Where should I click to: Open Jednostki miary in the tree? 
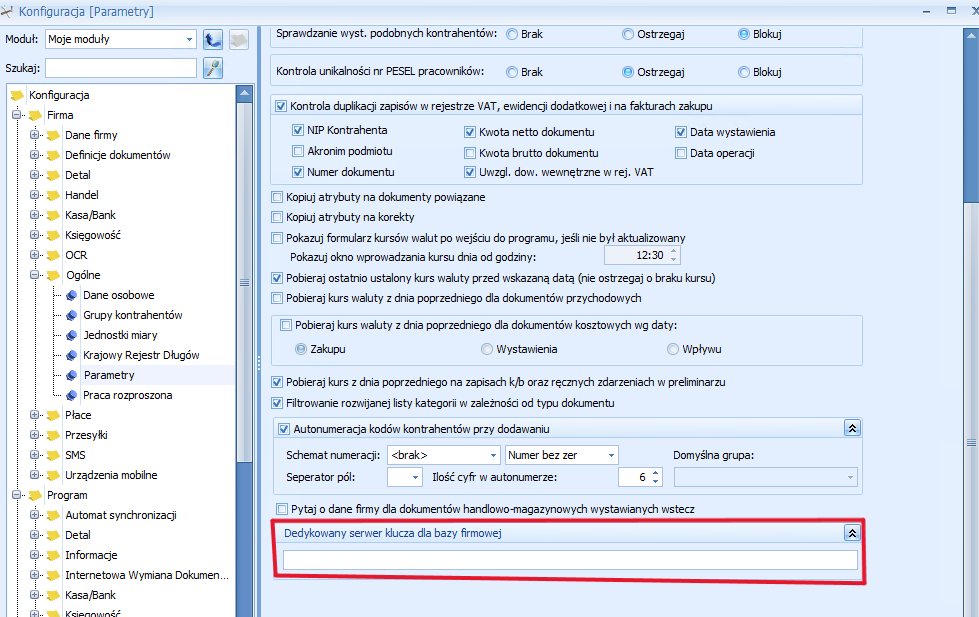click(120, 335)
